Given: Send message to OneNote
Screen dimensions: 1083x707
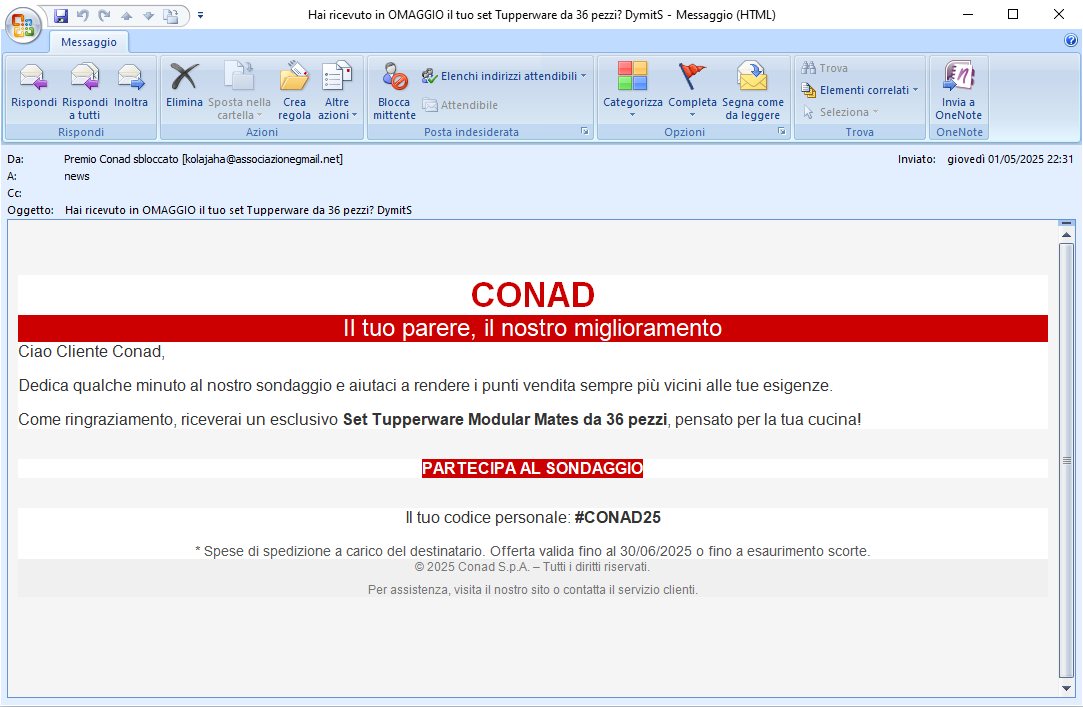Looking at the screenshot, I should 959,90.
